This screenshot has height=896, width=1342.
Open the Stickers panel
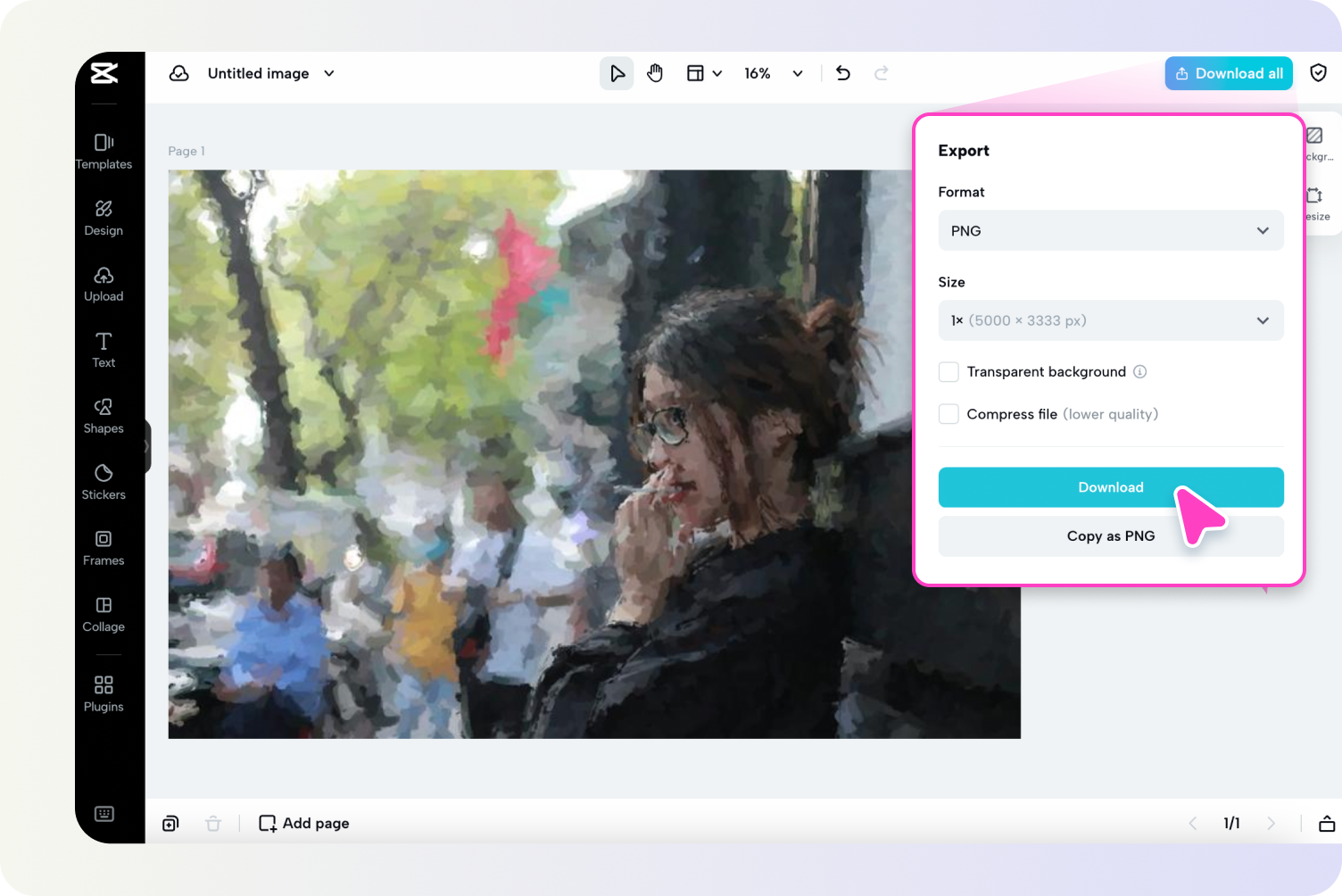104,482
